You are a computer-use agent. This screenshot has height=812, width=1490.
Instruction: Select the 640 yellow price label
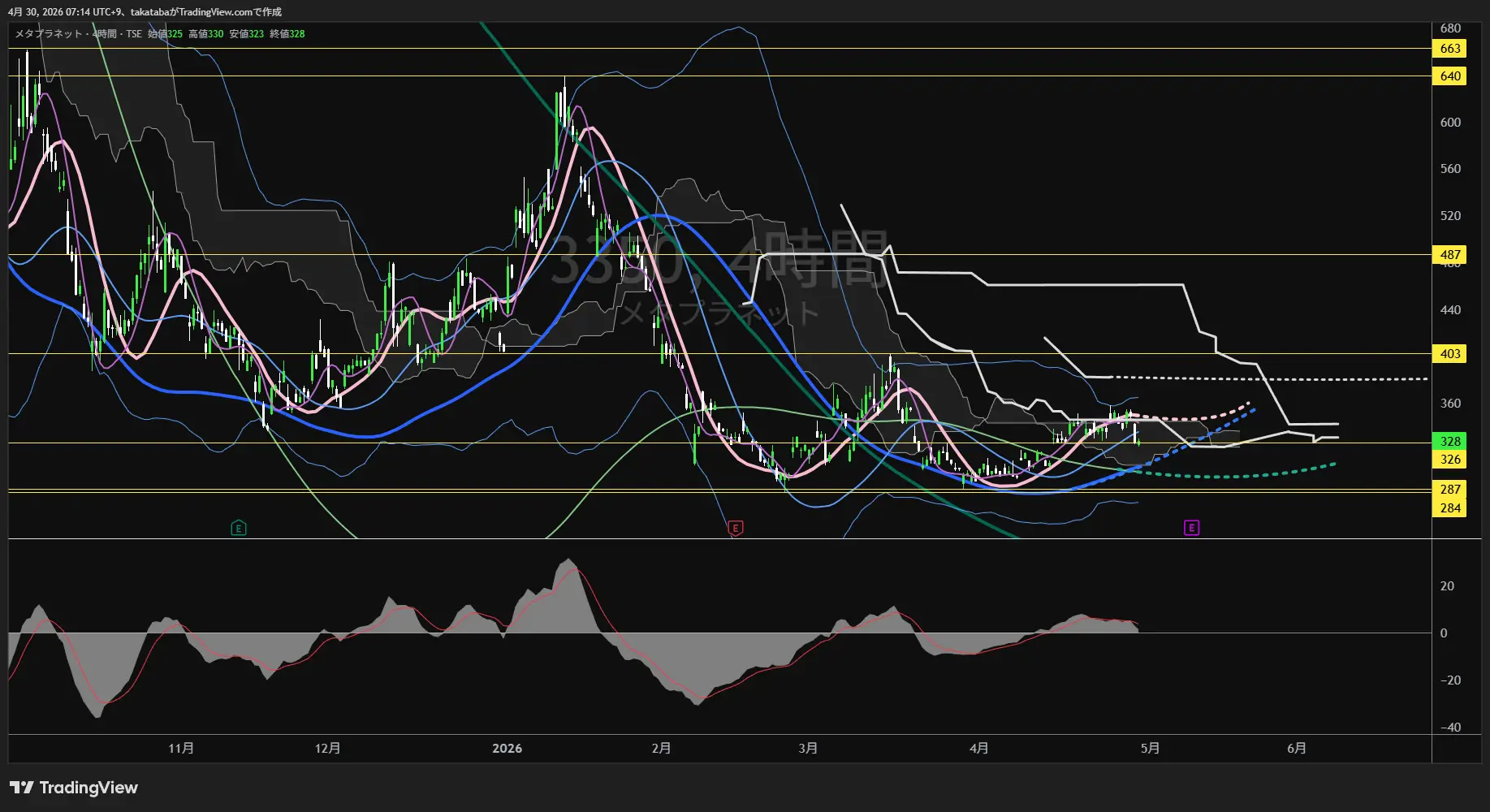tap(1449, 76)
